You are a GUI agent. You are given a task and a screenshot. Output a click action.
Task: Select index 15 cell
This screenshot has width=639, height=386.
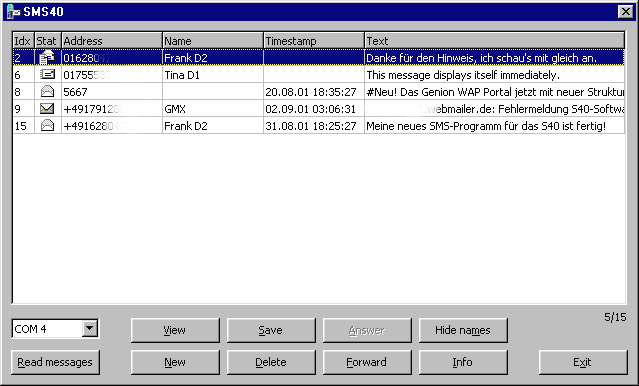23,126
